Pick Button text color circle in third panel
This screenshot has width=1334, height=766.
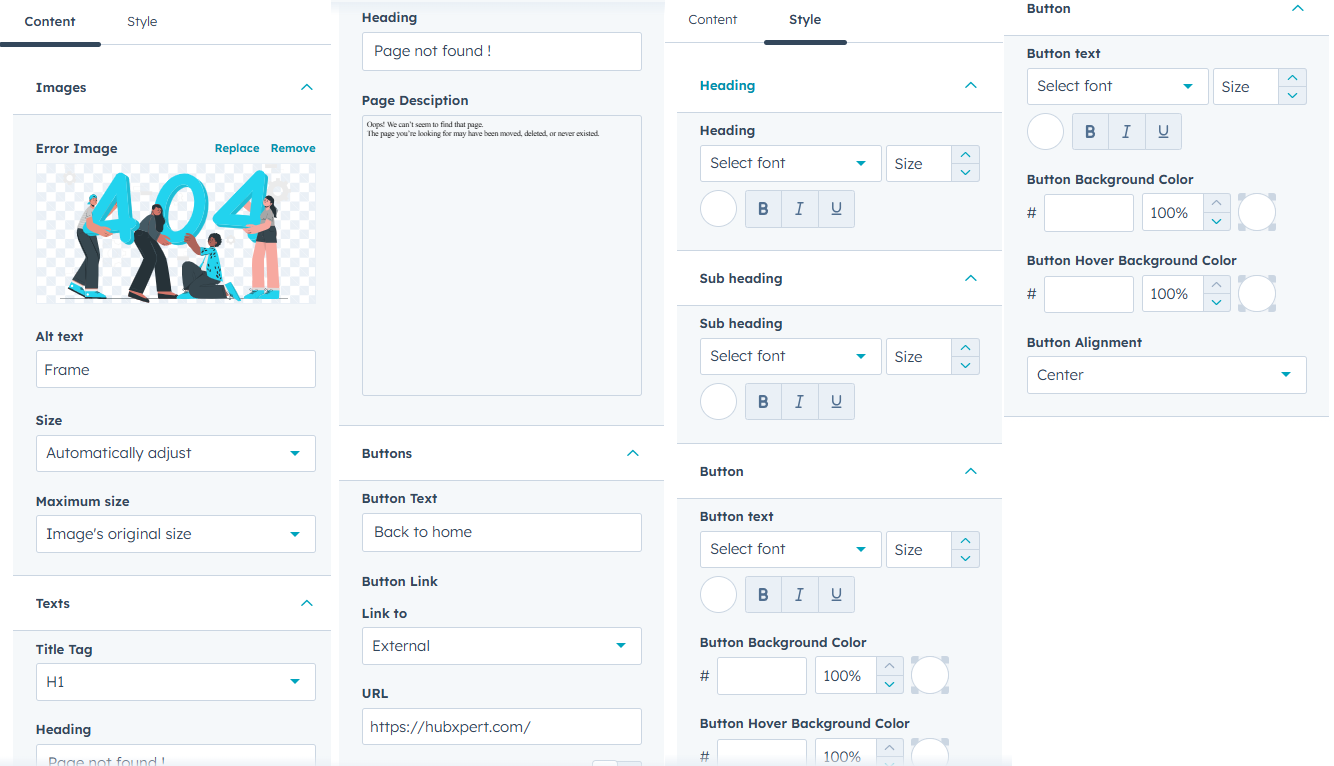719,595
